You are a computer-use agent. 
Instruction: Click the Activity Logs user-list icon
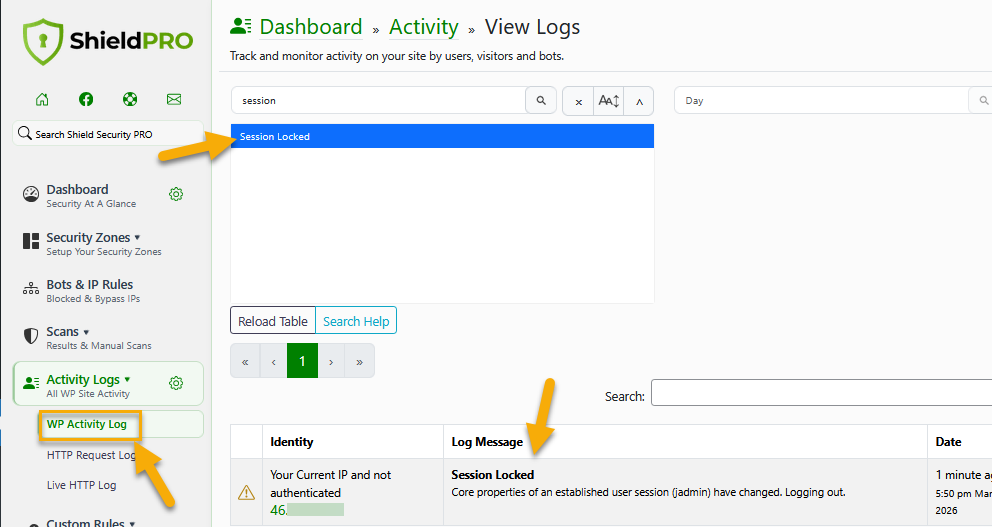tap(31, 383)
